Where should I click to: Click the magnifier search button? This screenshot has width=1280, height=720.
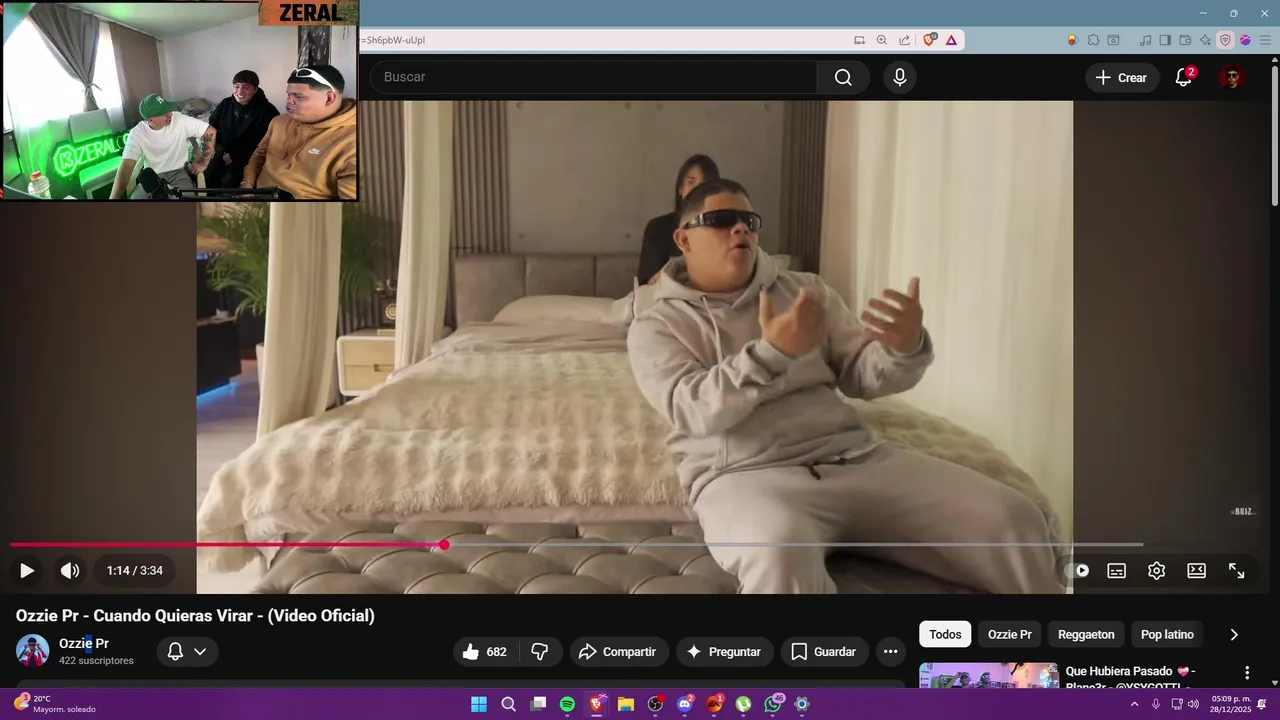pyautogui.click(x=843, y=77)
